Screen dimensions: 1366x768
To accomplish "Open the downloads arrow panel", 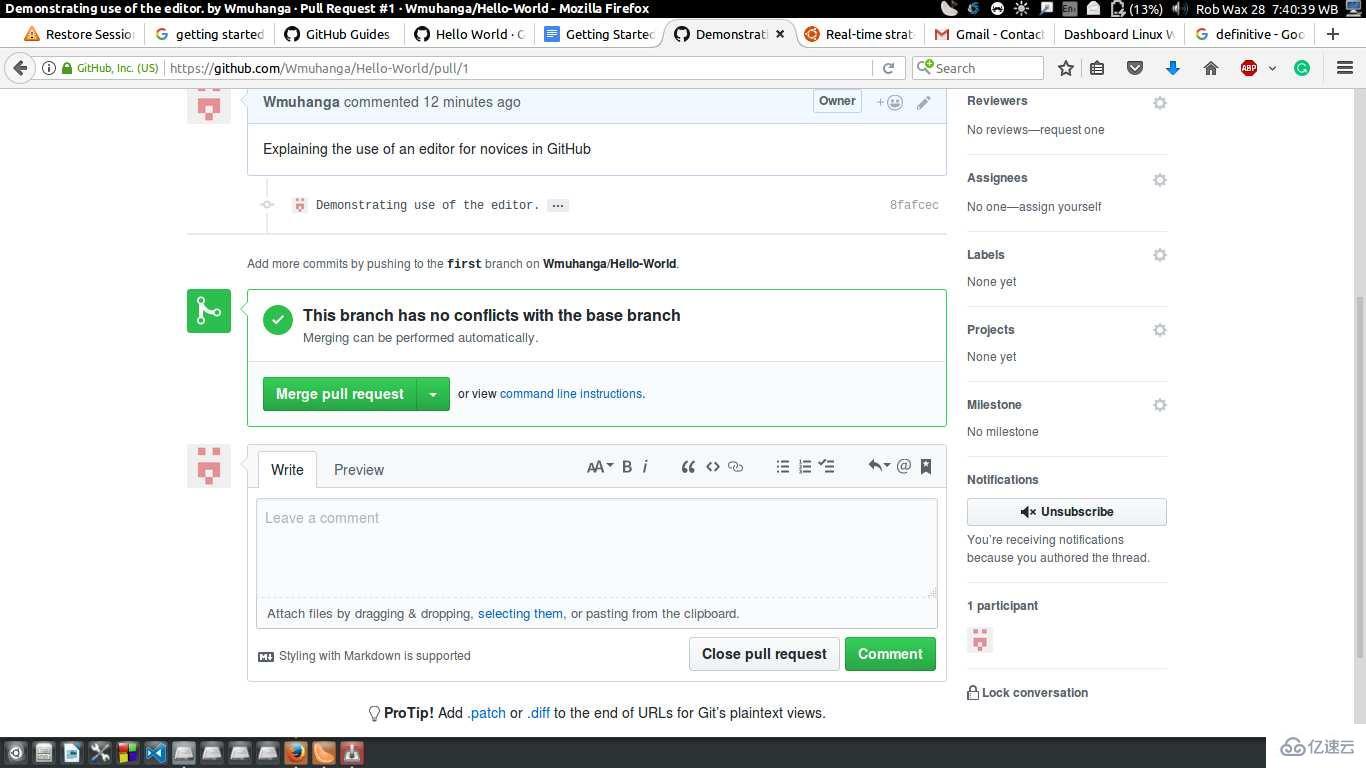I will click(x=1173, y=68).
